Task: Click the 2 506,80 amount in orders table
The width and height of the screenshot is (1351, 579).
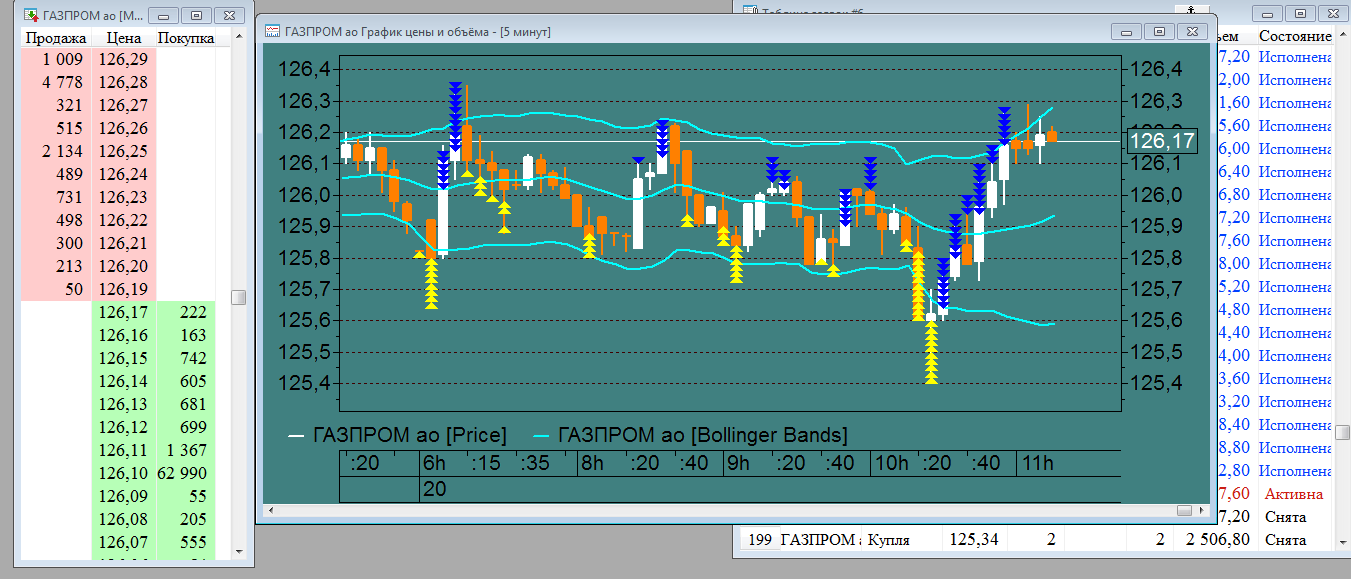Action: (x=1214, y=540)
